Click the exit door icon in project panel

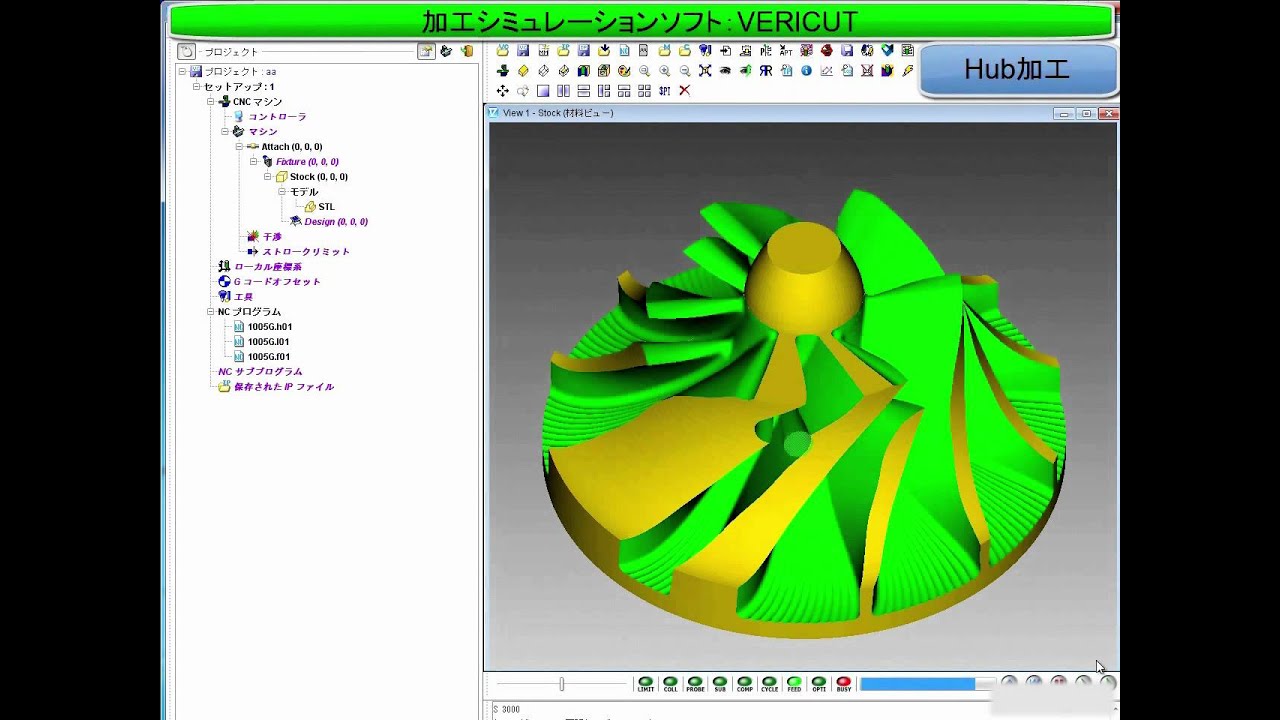pos(466,51)
